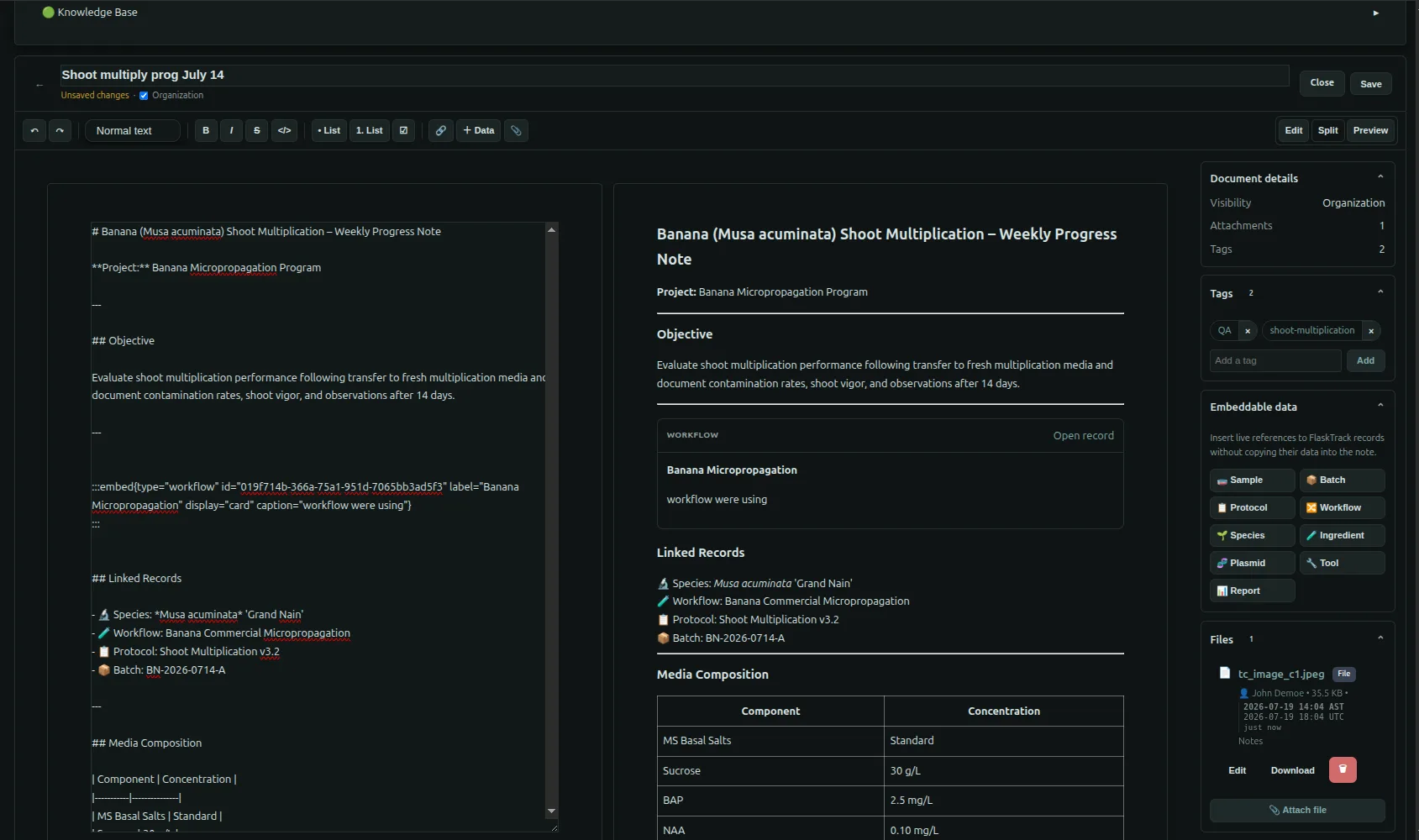Click the paperclip attachment toolbar icon

(x=516, y=130)
